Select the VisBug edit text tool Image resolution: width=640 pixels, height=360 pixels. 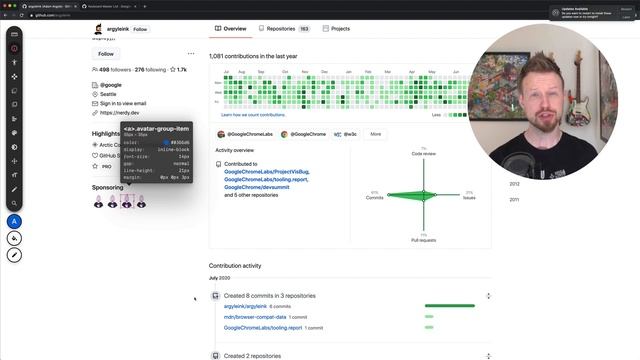point(14,189)
